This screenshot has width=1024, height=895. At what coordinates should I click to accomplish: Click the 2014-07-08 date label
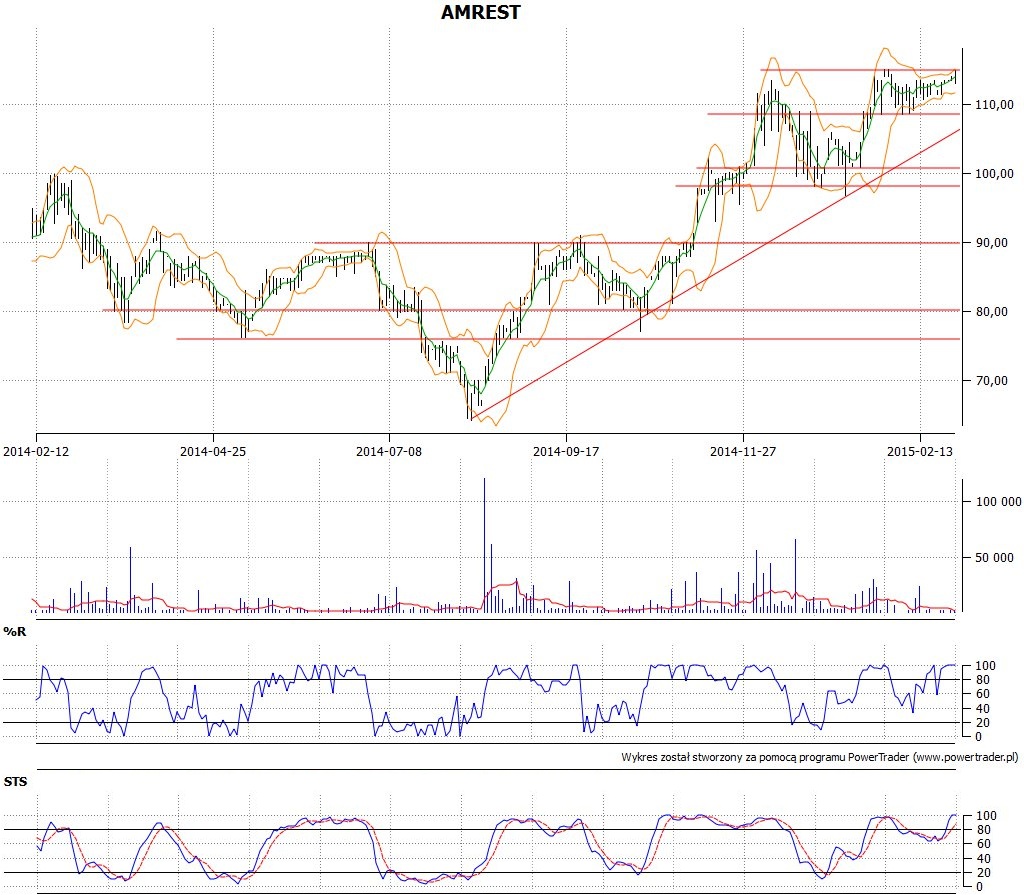(x=389, y=451)
